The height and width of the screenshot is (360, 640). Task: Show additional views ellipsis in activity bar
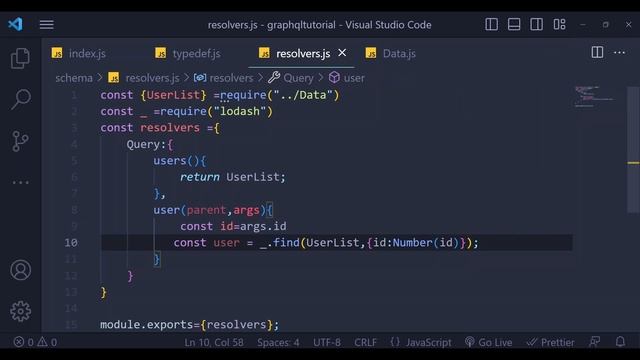(20, 182)
